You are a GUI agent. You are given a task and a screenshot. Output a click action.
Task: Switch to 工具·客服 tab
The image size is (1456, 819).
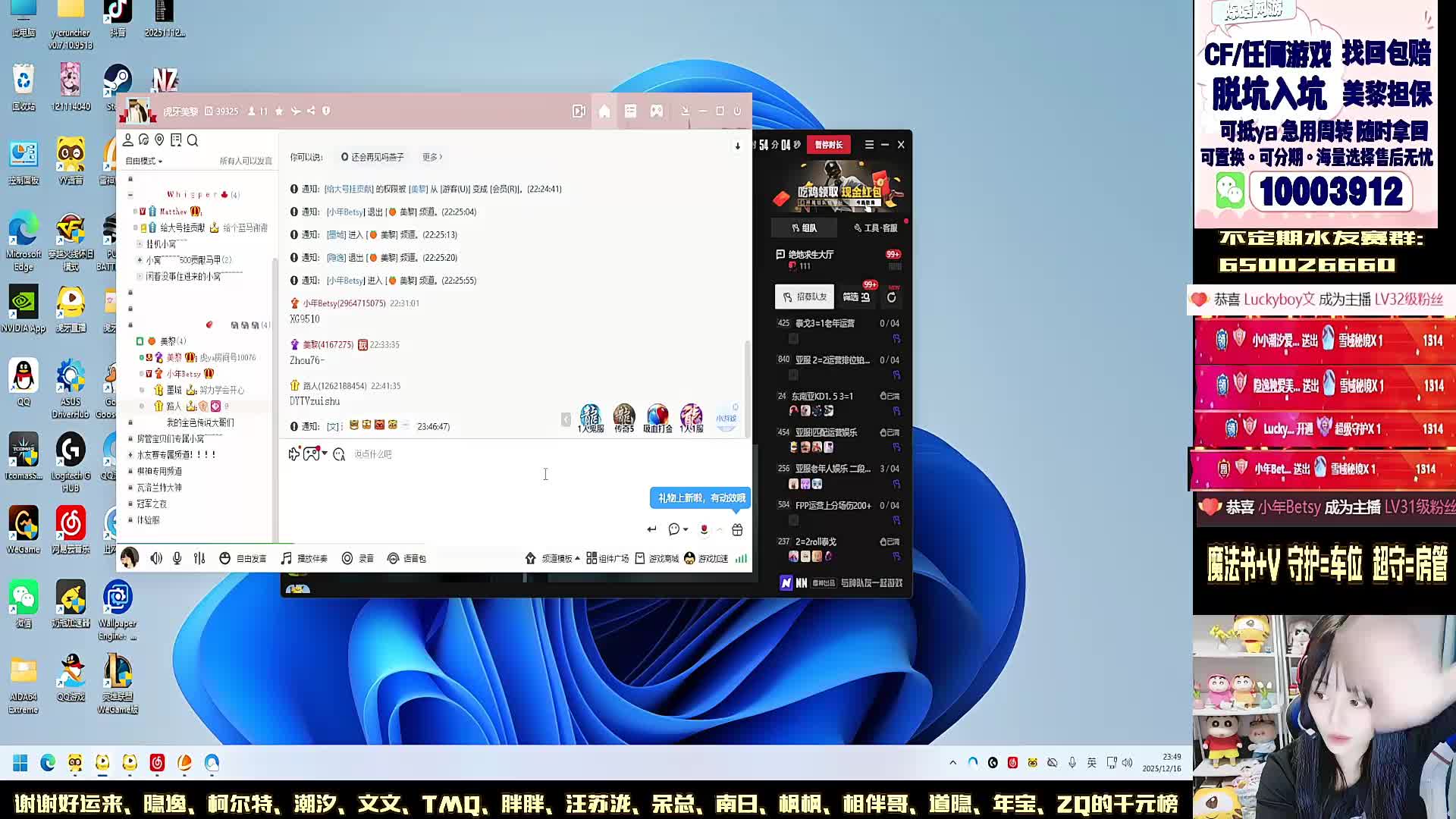click(x=875, y=227)
